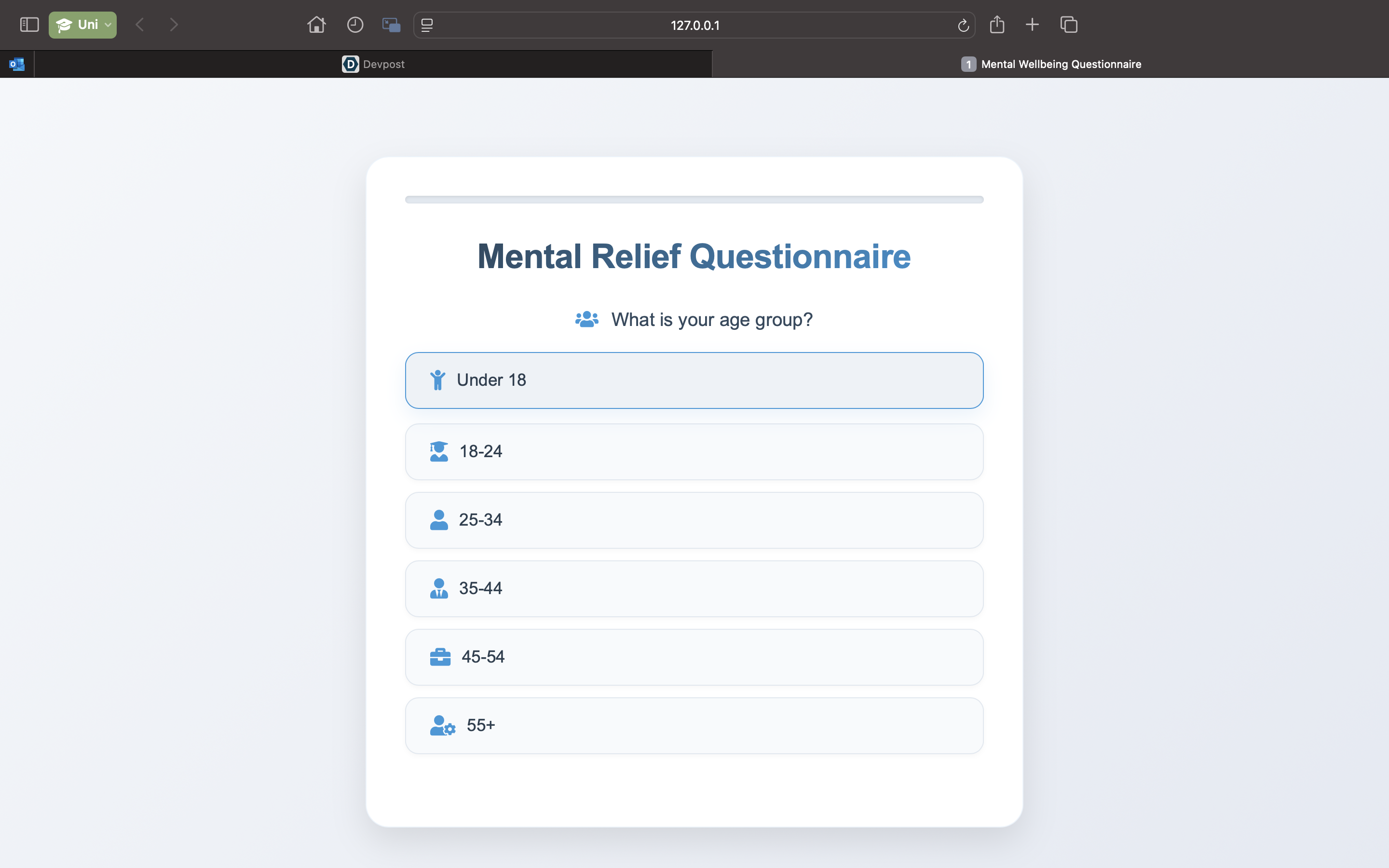Image resolution: width=1389 pixels, height=868 pixels.
Task: Toggle the Safari sidebar panel
Action: (x=29, y=25)
